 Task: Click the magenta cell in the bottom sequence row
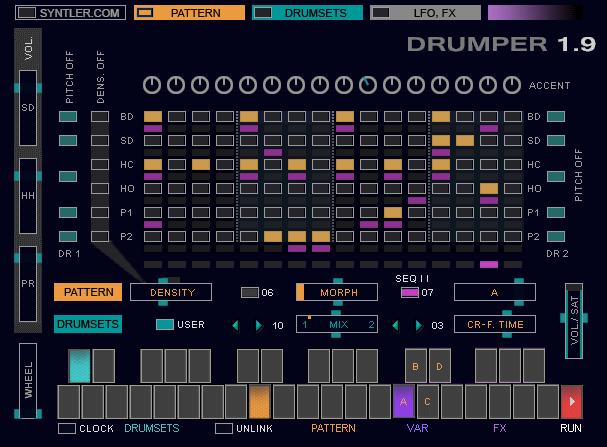tap(489, 265)
